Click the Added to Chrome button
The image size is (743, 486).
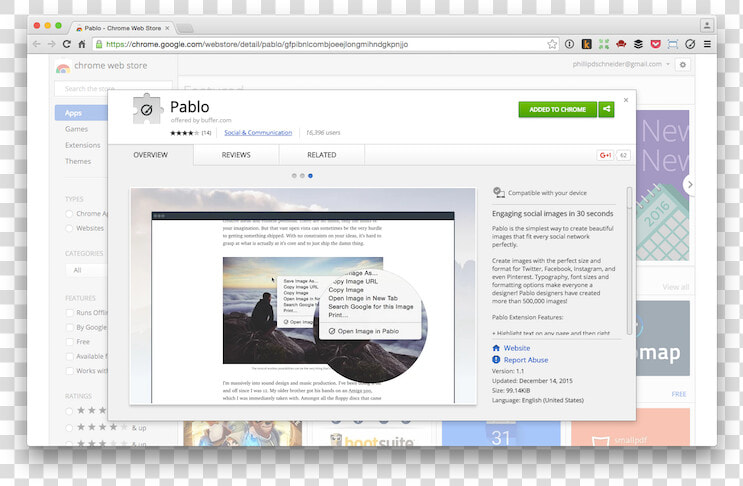coord(558,109)
